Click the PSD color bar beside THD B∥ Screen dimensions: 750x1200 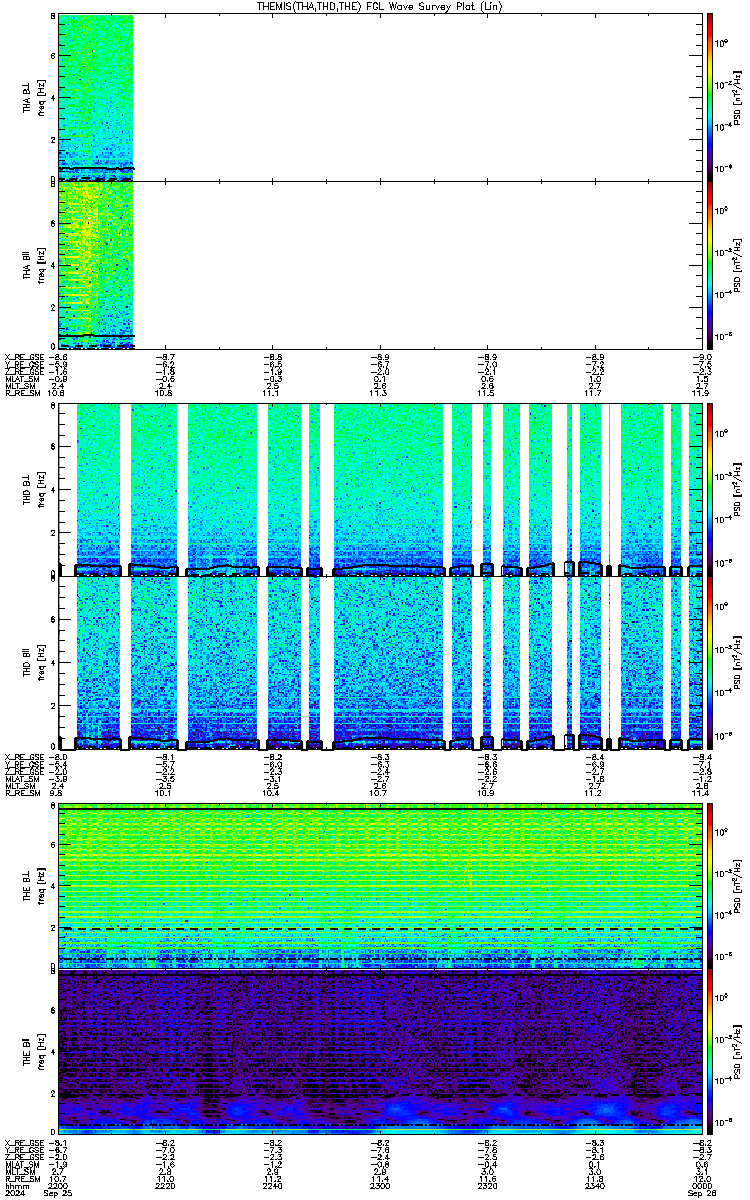710,663
